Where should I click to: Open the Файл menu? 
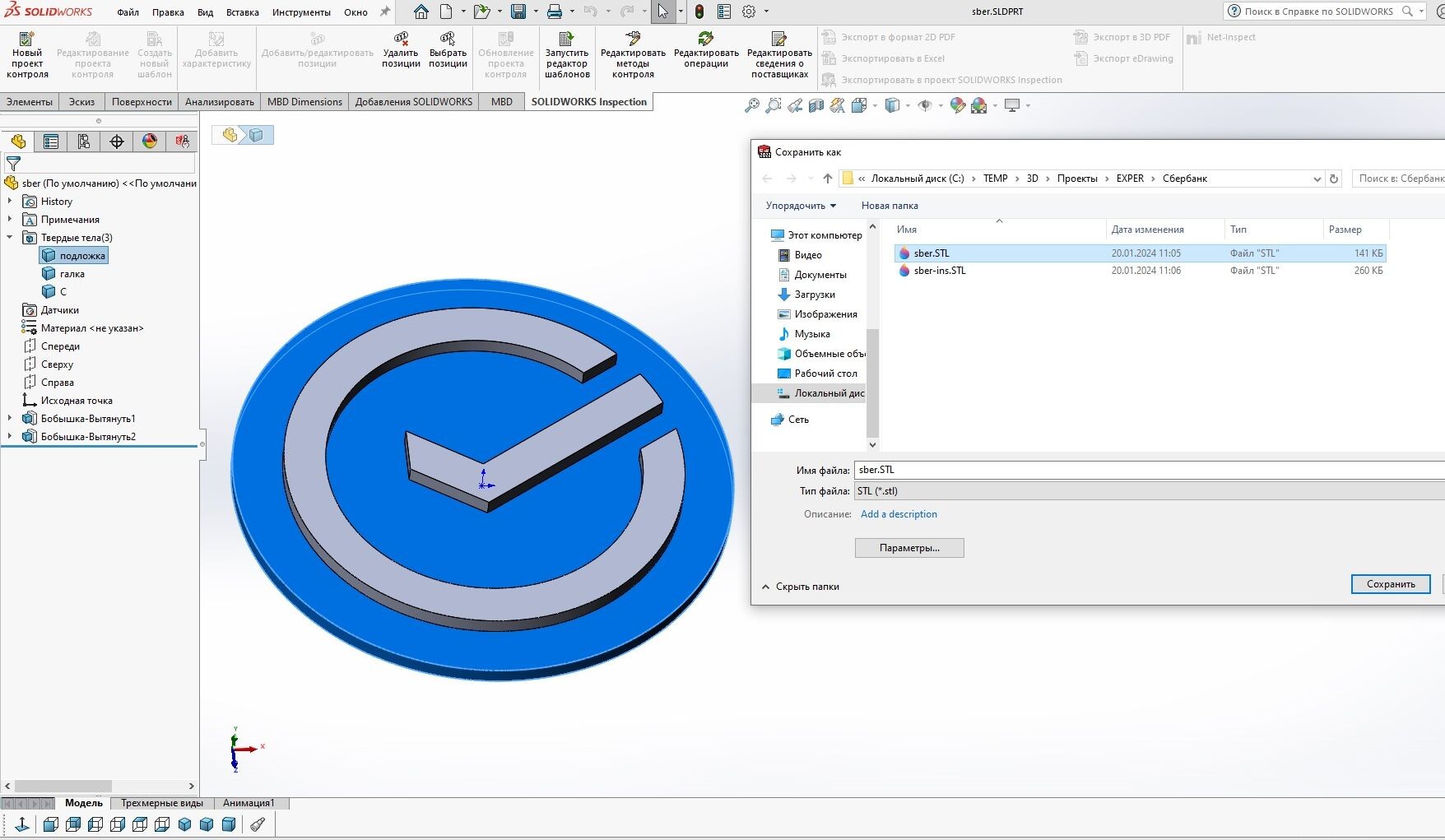128,12
